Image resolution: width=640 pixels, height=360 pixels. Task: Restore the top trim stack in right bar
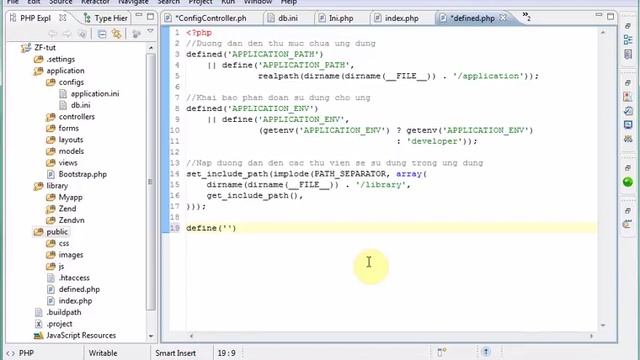[628, 26]
